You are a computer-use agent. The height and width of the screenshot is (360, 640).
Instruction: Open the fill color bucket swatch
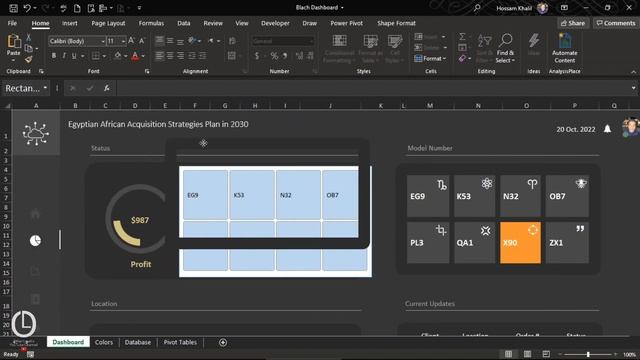118,56
